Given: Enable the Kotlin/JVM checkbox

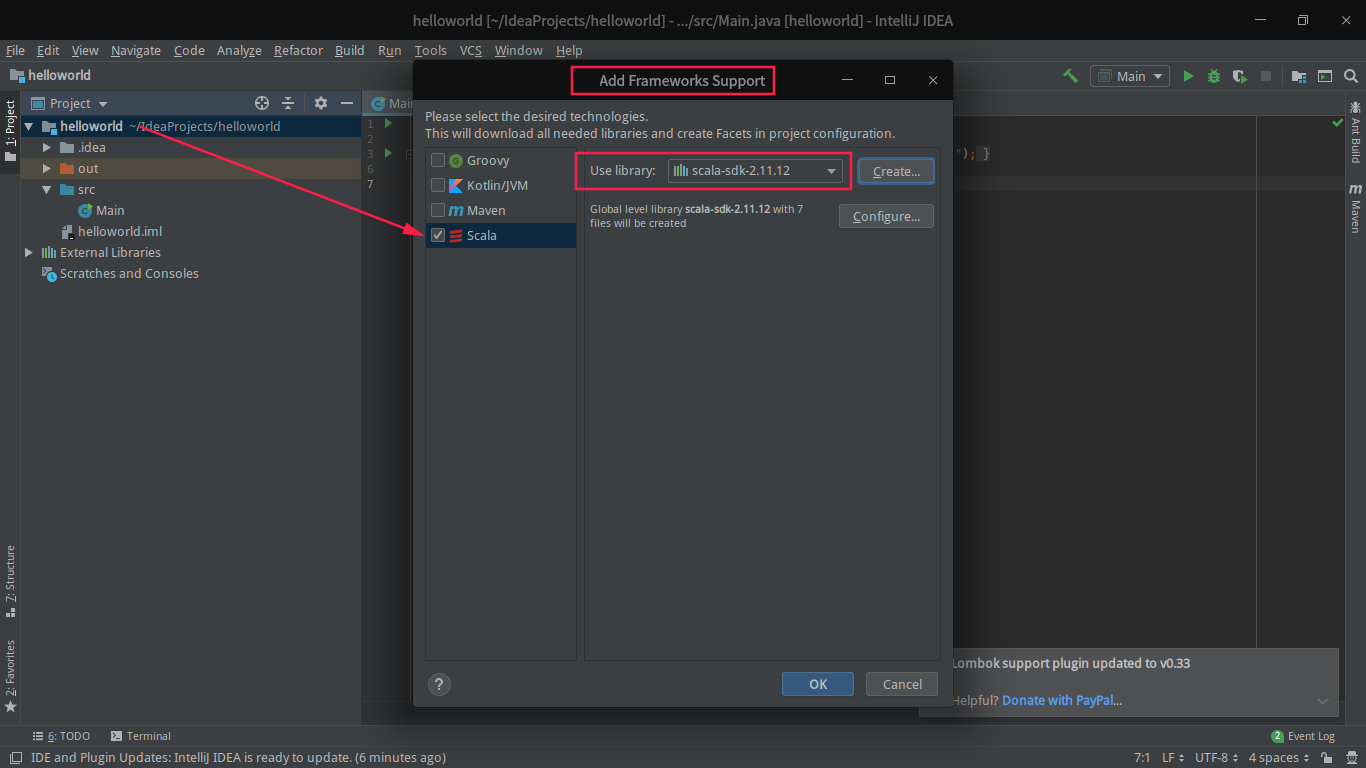Looking at the screenshot, I should pos(438,185).
